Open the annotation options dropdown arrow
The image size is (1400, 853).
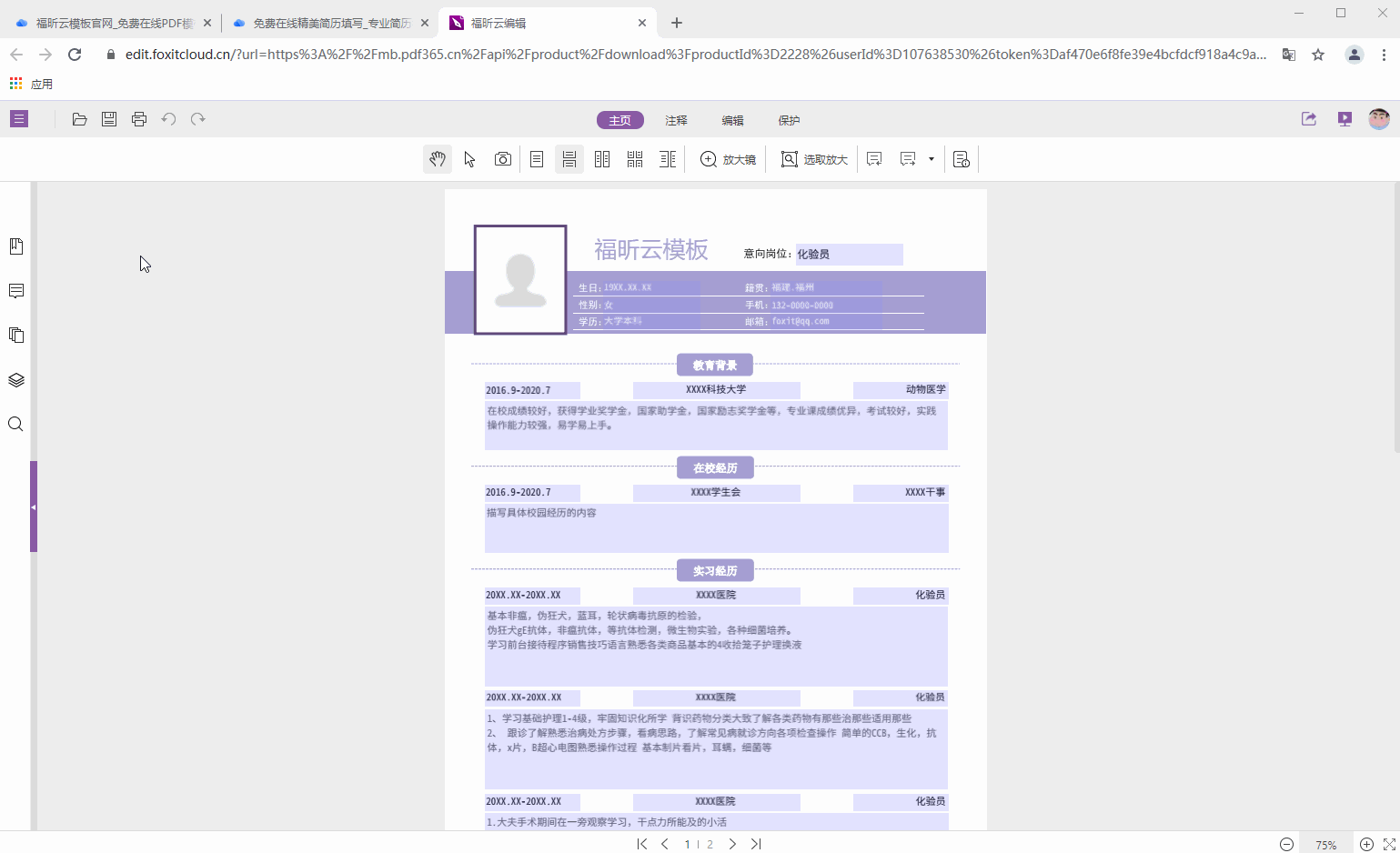931,158
